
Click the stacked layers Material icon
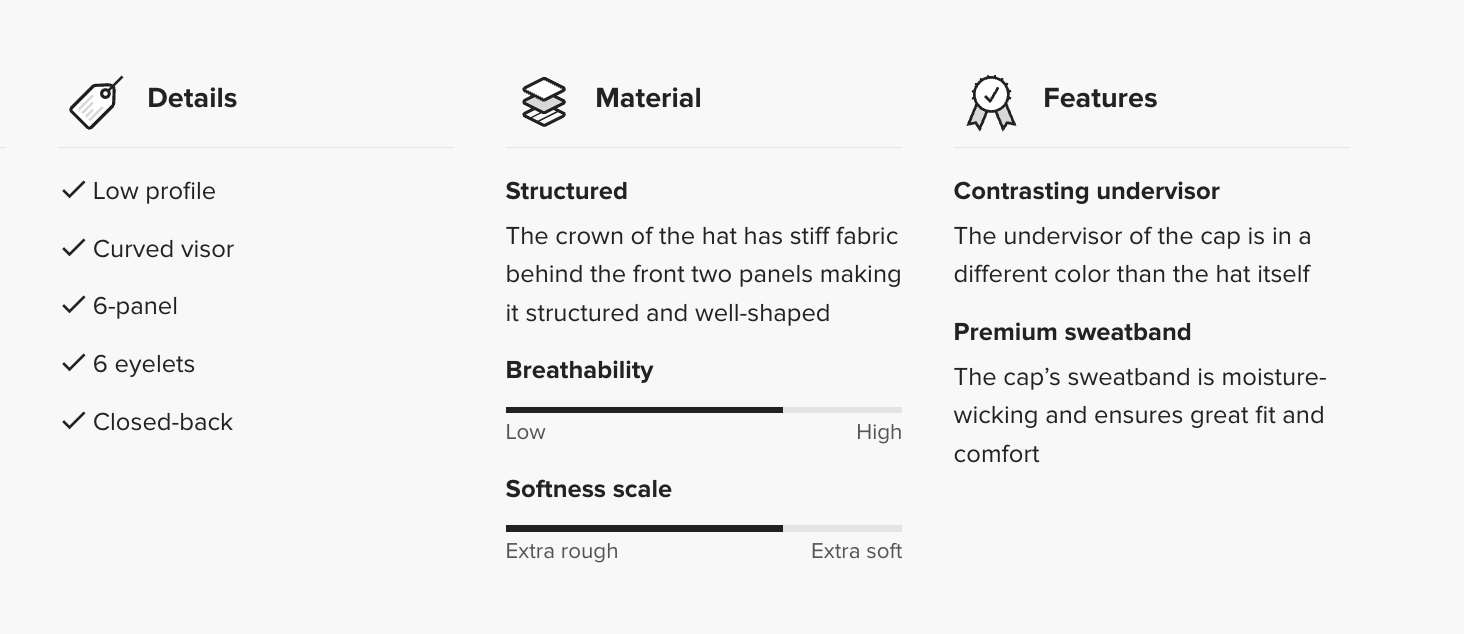coord(544,102)
